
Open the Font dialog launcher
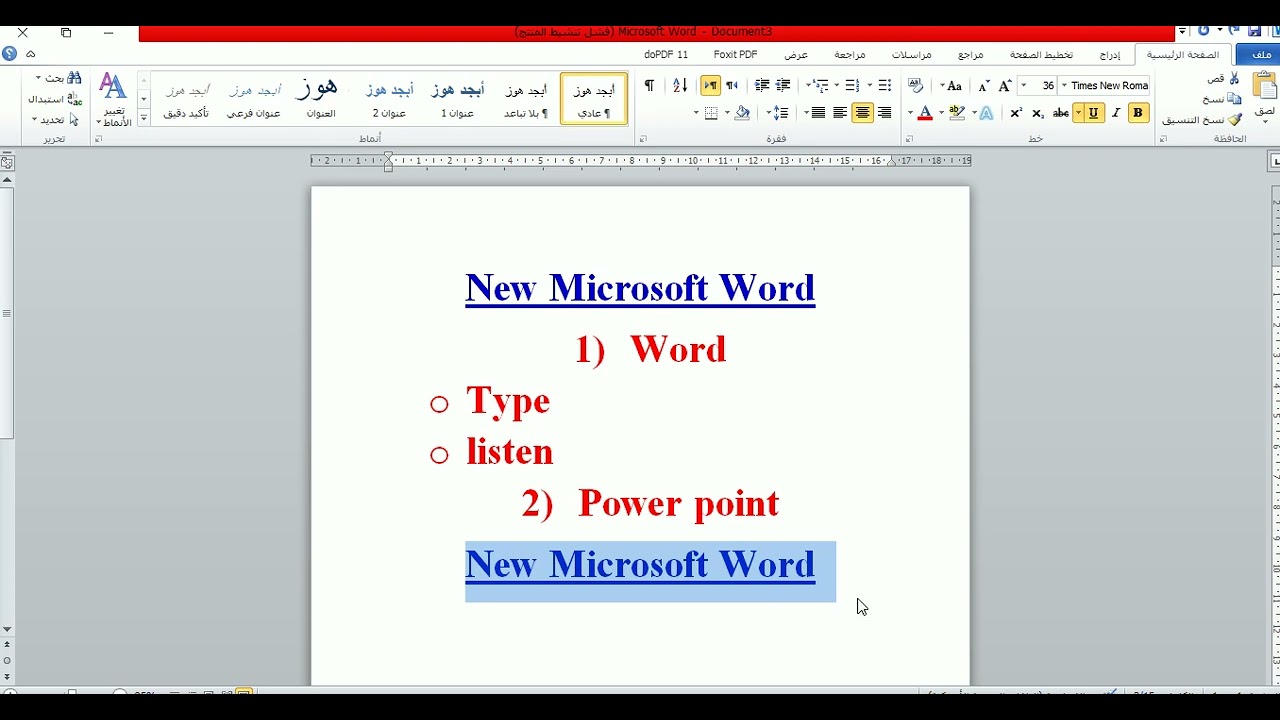[908, 139]
